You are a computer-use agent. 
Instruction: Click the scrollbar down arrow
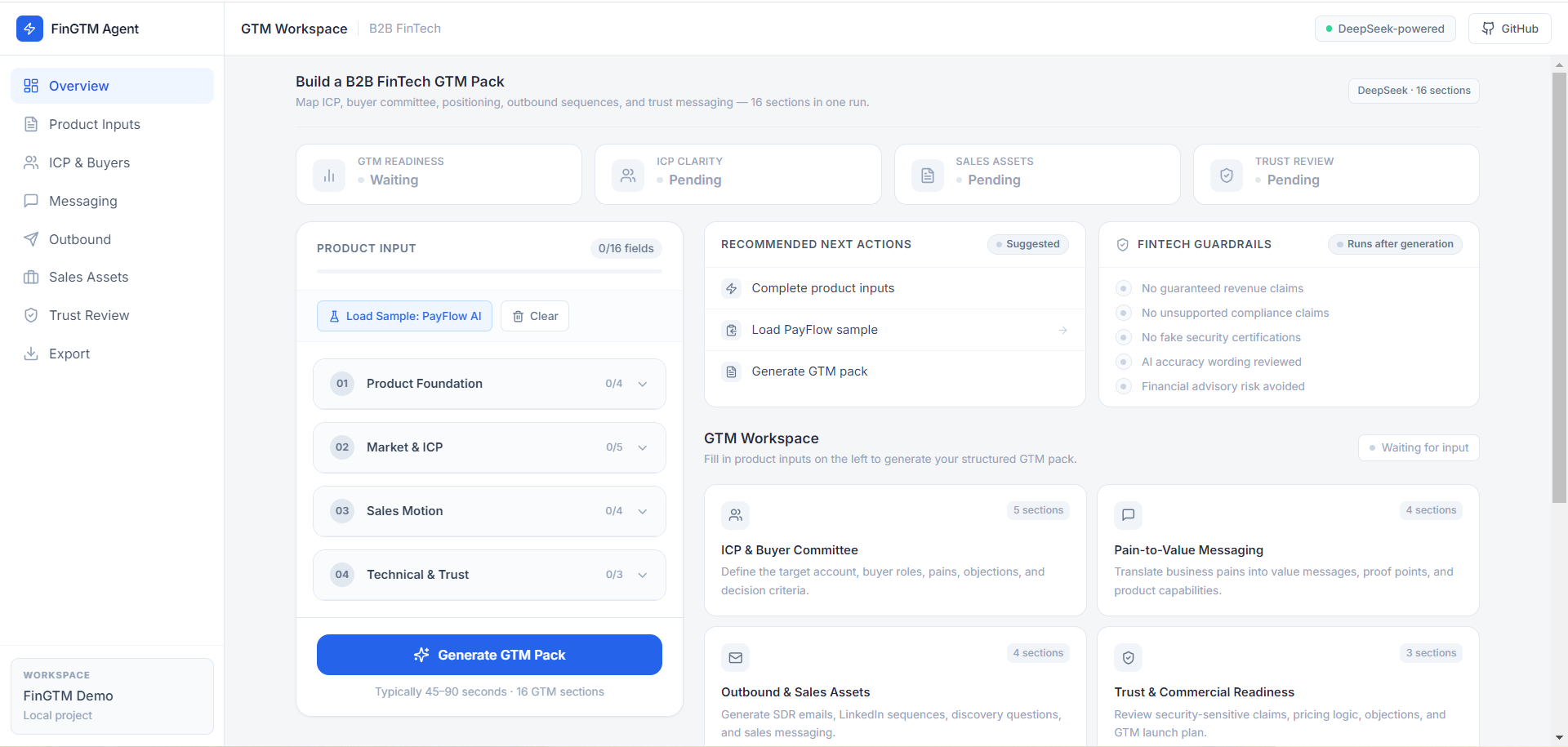coord(1560,738)
